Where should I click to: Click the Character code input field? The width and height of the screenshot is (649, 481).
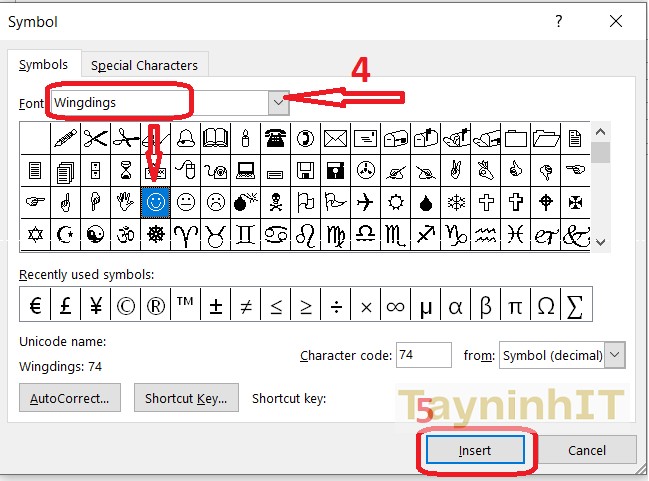coord(424,355)
